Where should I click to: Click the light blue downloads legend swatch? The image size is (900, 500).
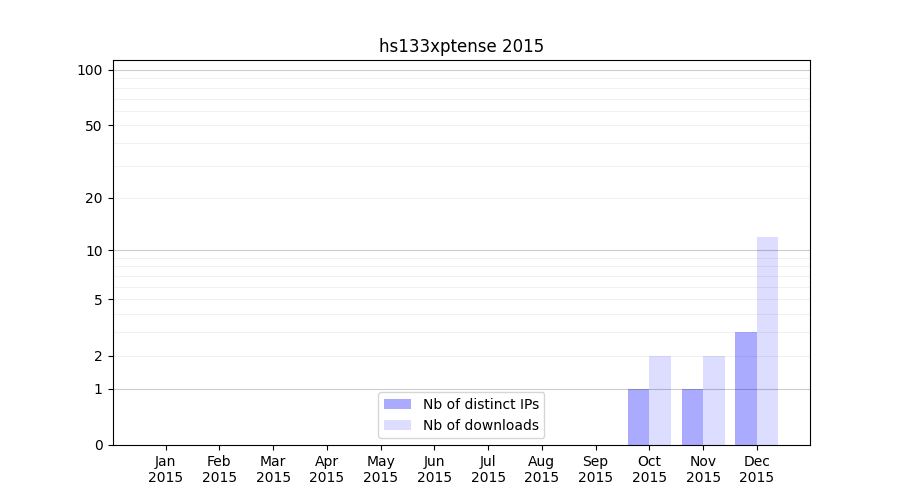(397, 425)
